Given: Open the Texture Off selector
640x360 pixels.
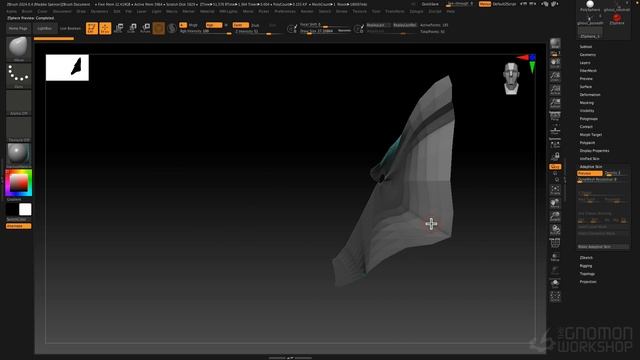Looking at the screenshot, I should click(x=19, y=129).
